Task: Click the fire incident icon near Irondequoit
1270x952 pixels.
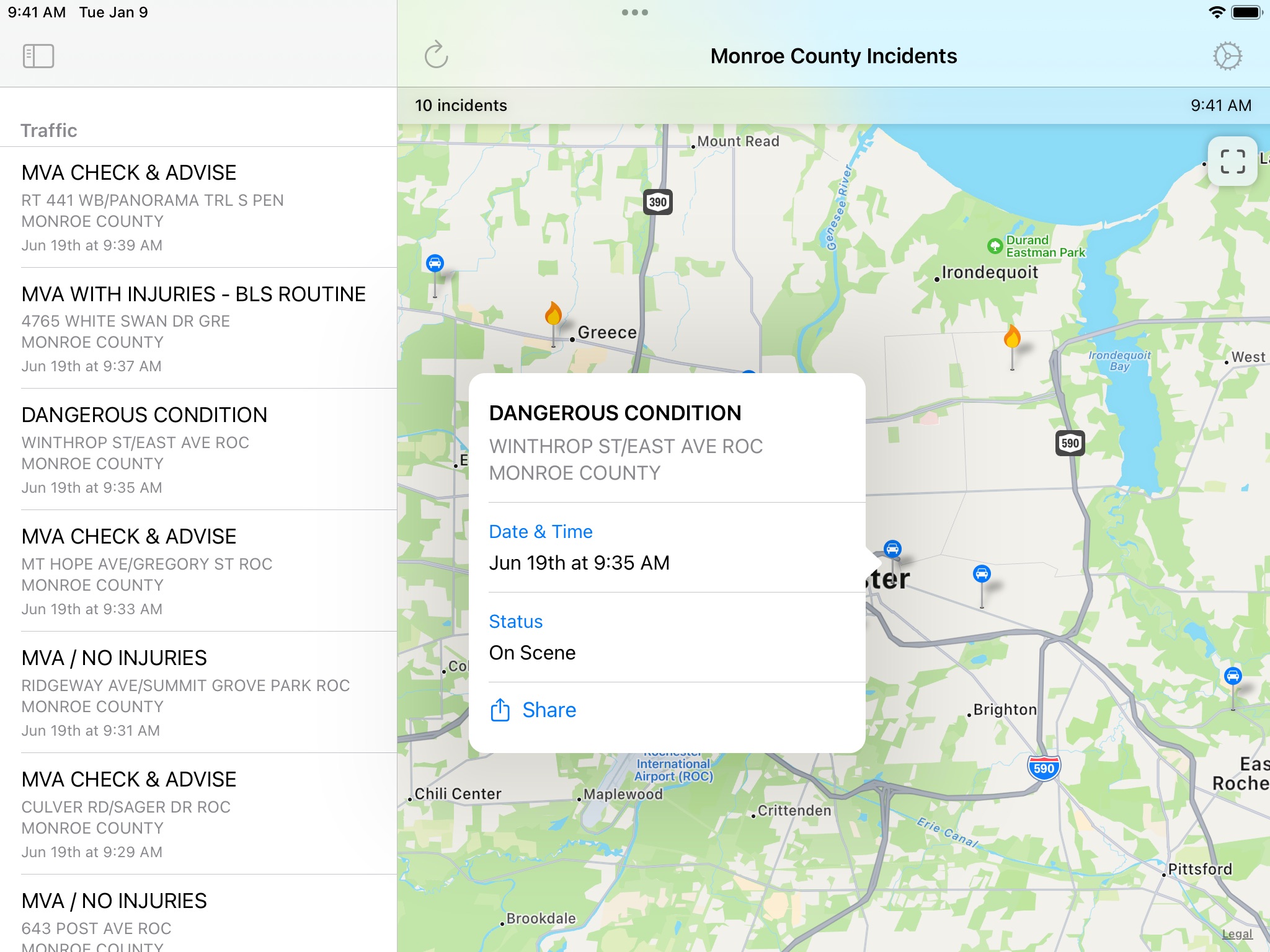Action: coord(1014,336)
